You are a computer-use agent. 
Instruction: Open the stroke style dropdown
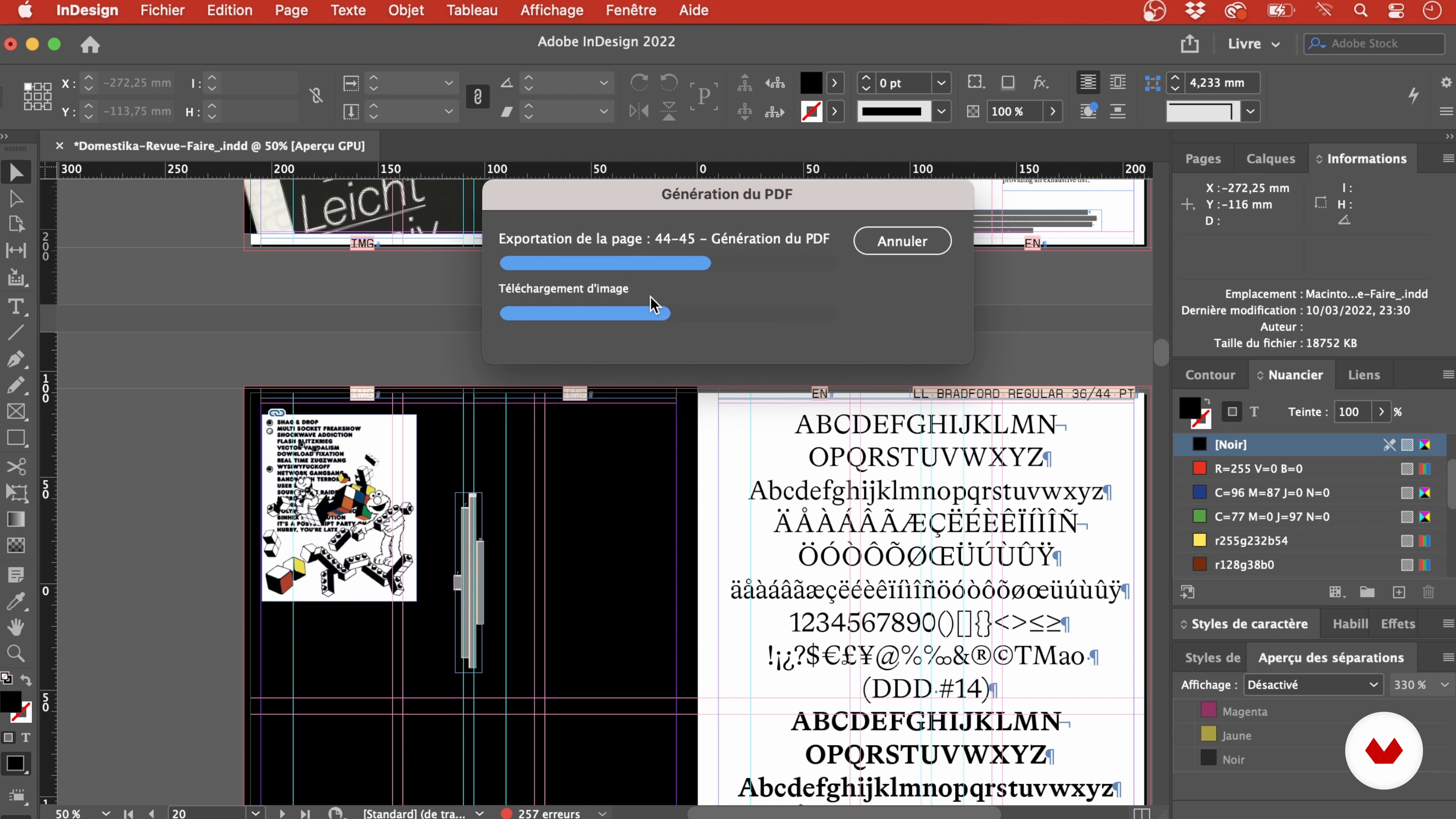click(x=941, y=111)
